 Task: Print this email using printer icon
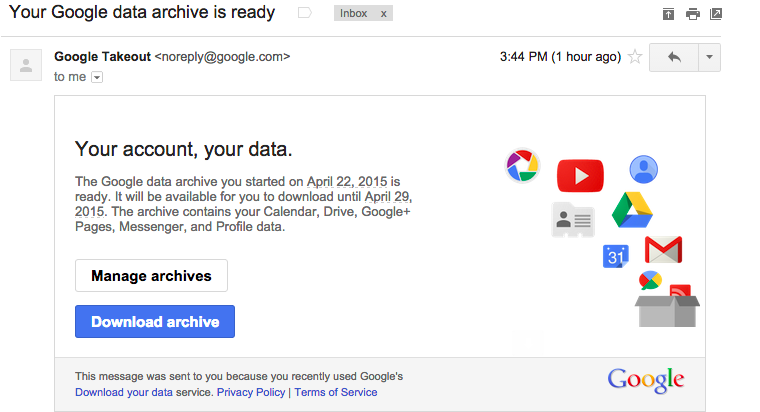(x=693, y=14)
